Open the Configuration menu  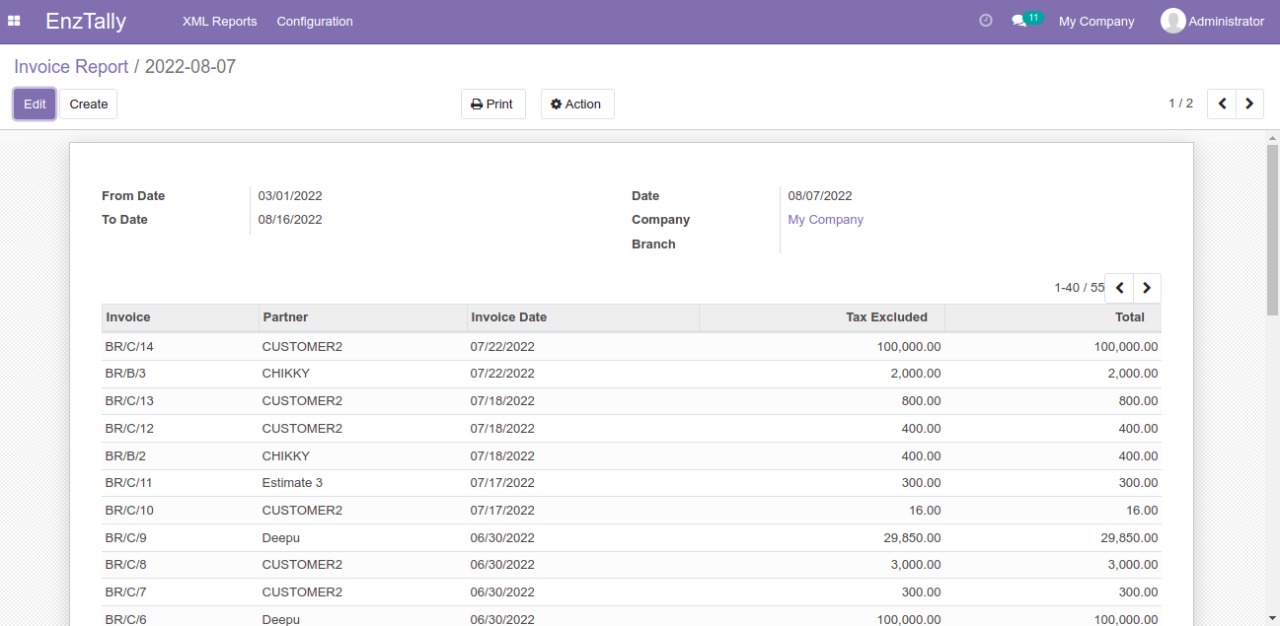(x=314, y=21)
